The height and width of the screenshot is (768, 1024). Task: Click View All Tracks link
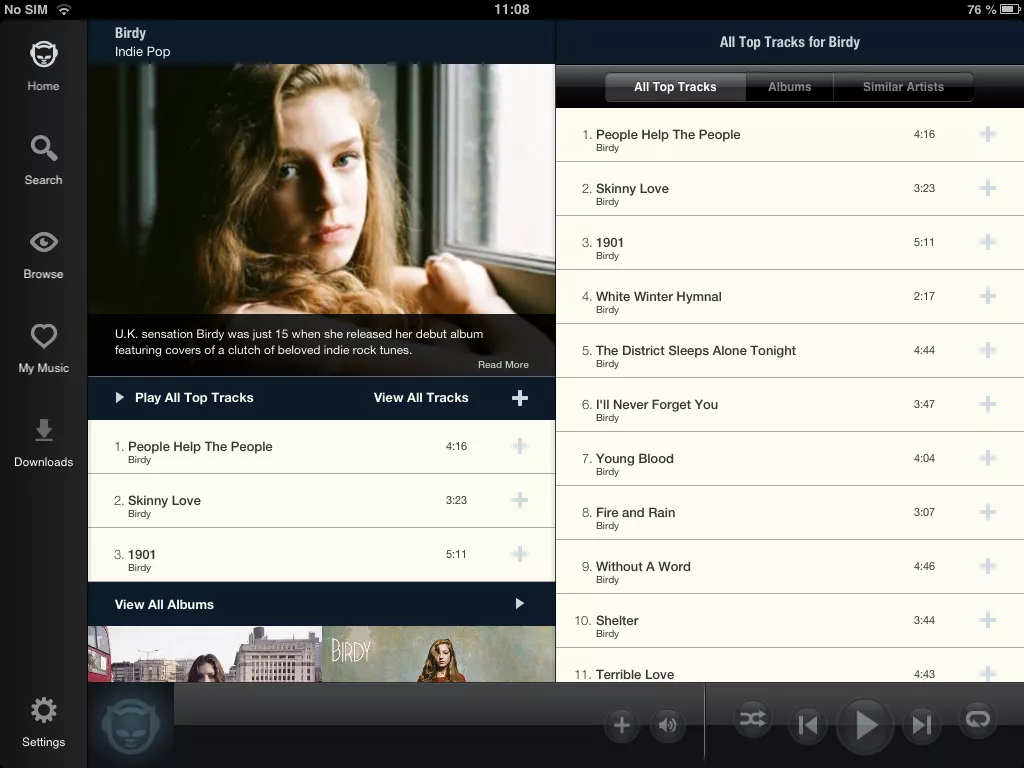(421, 398)
